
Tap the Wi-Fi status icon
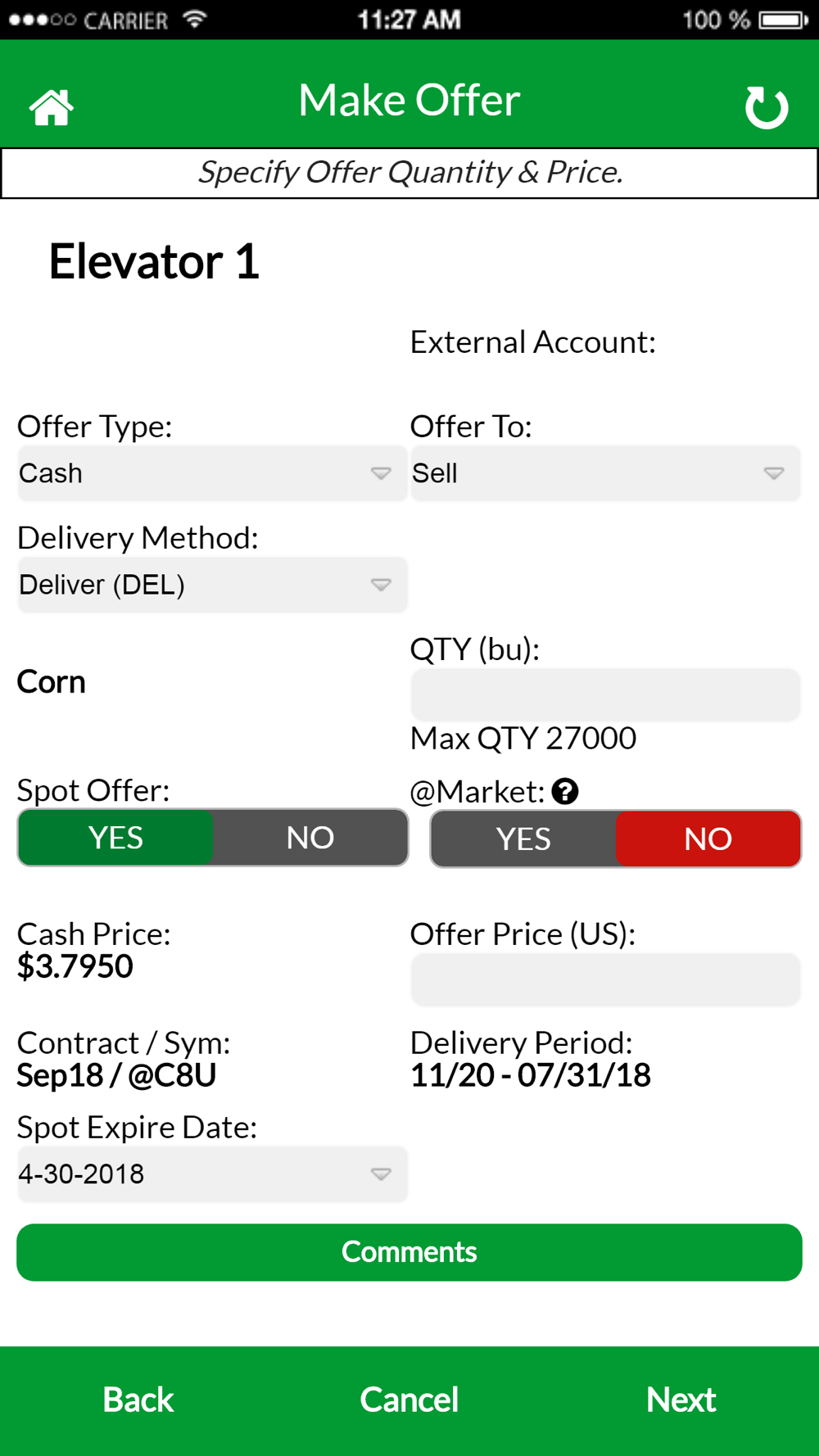click(x=194, y=19)
